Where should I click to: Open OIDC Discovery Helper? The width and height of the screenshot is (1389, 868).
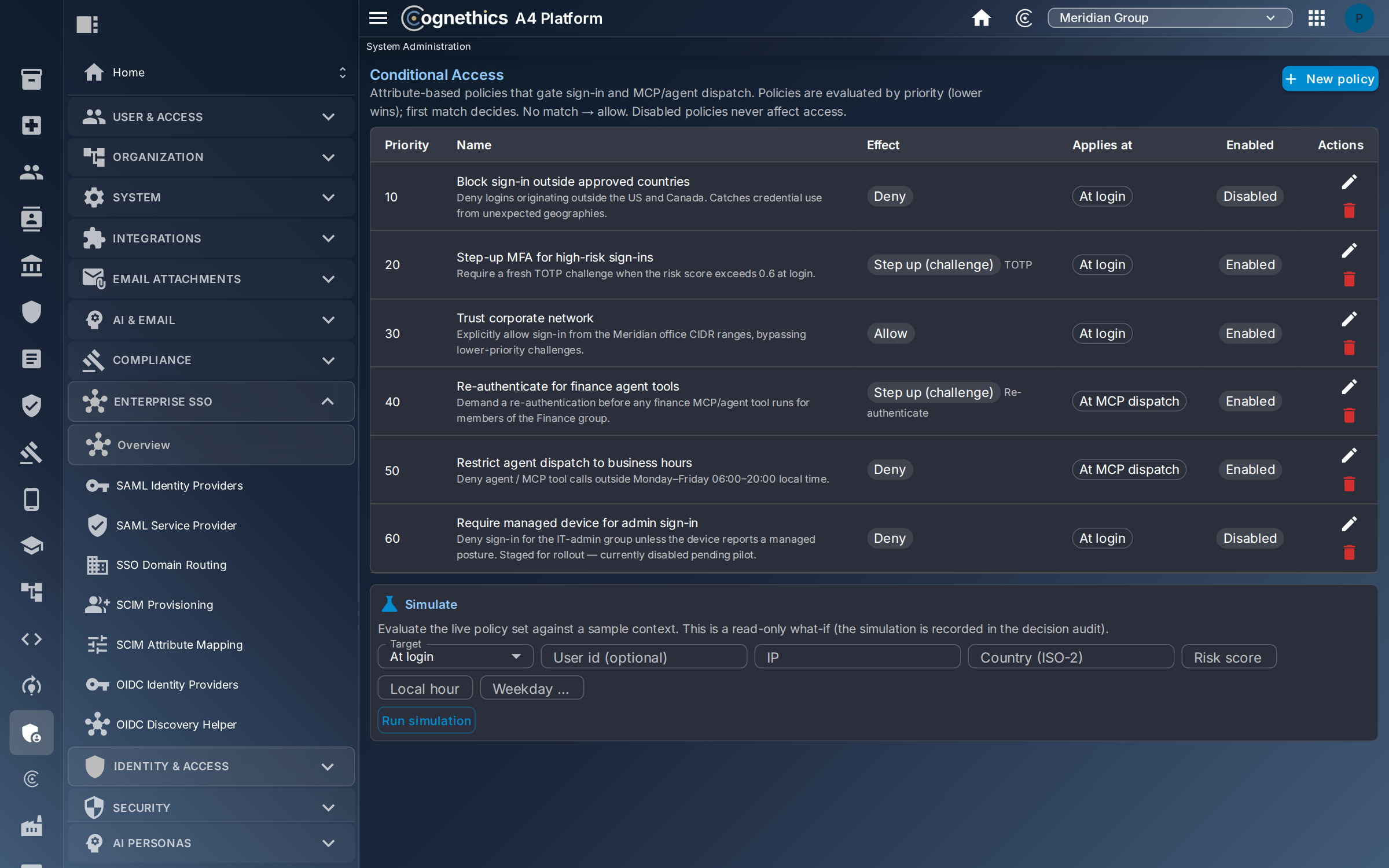coord(211,724)
